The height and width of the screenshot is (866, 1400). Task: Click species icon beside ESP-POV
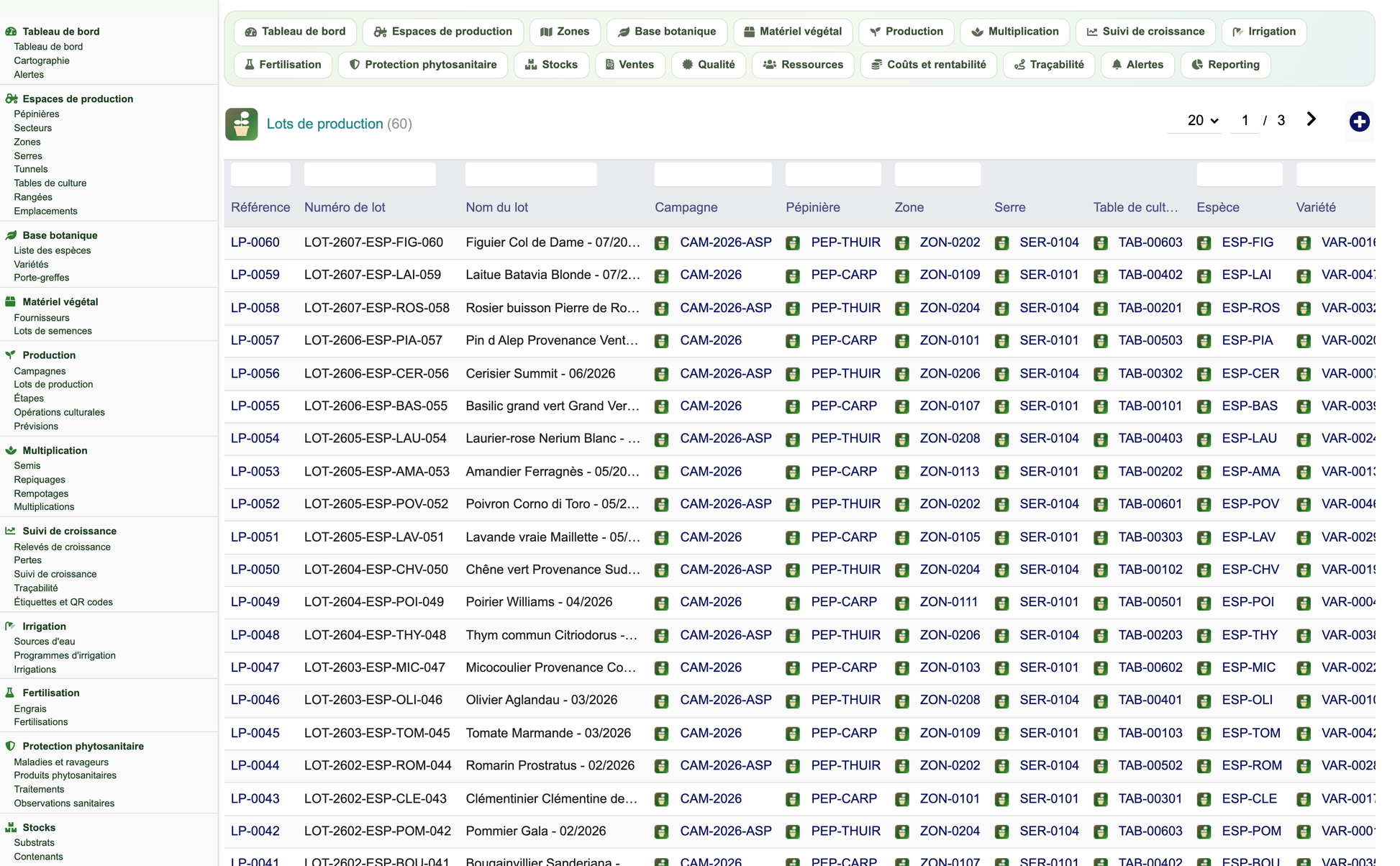tap(1204, 504)
